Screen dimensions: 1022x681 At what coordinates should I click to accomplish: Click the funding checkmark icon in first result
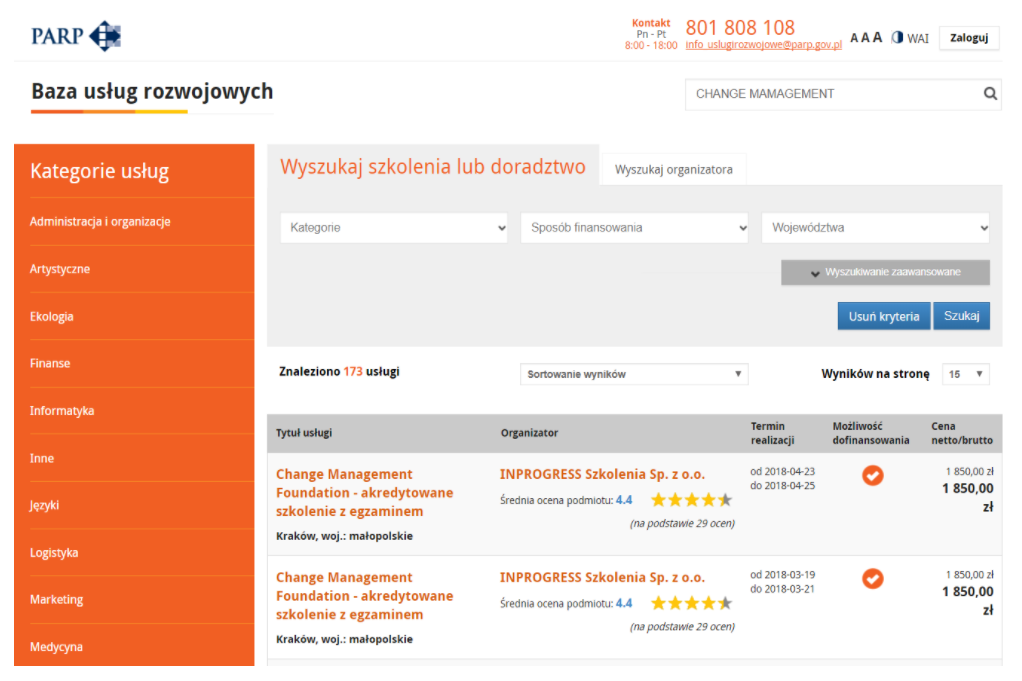(872, 476)
